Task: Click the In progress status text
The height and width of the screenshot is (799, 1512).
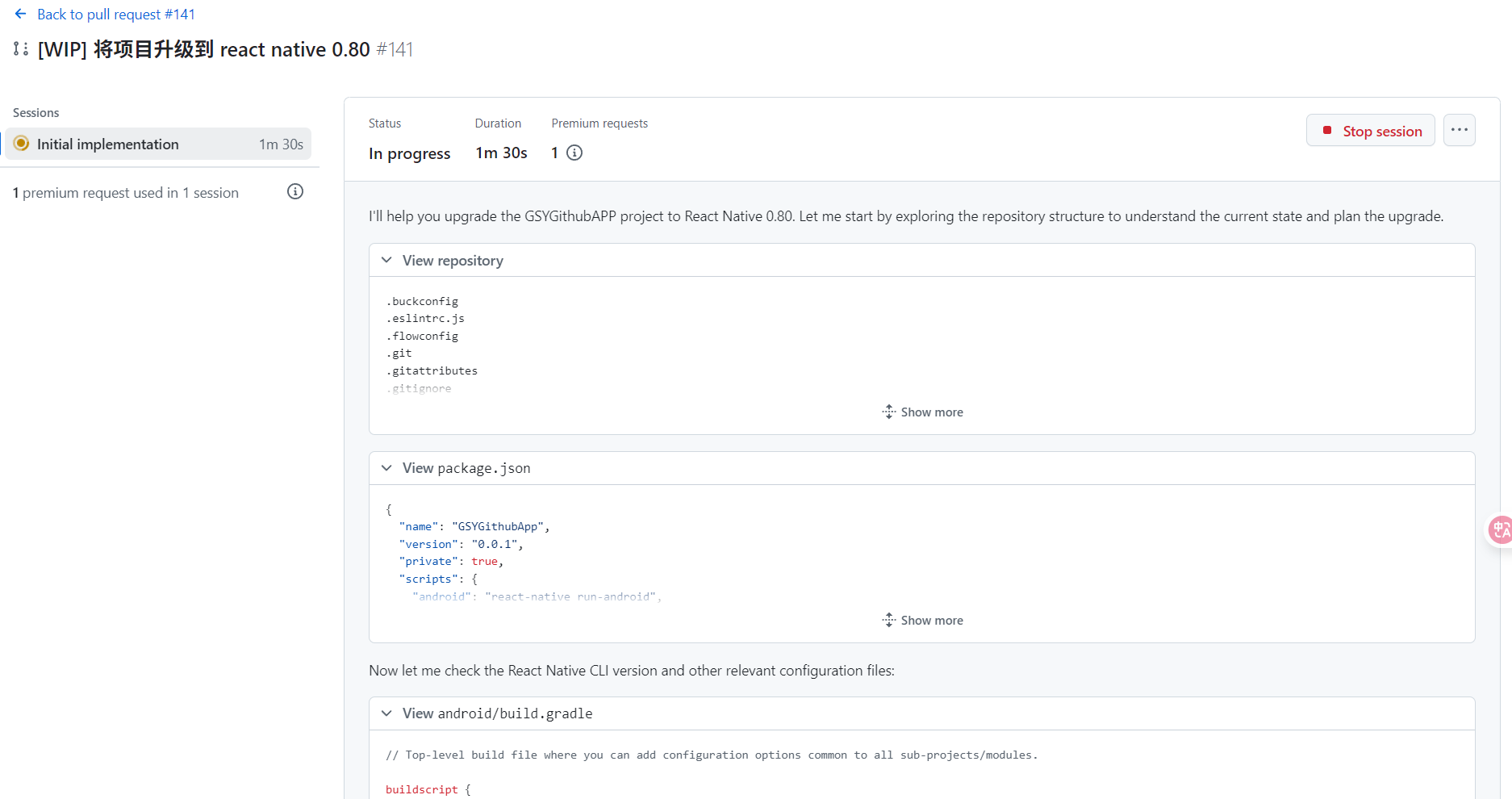Action: point(410,153)
